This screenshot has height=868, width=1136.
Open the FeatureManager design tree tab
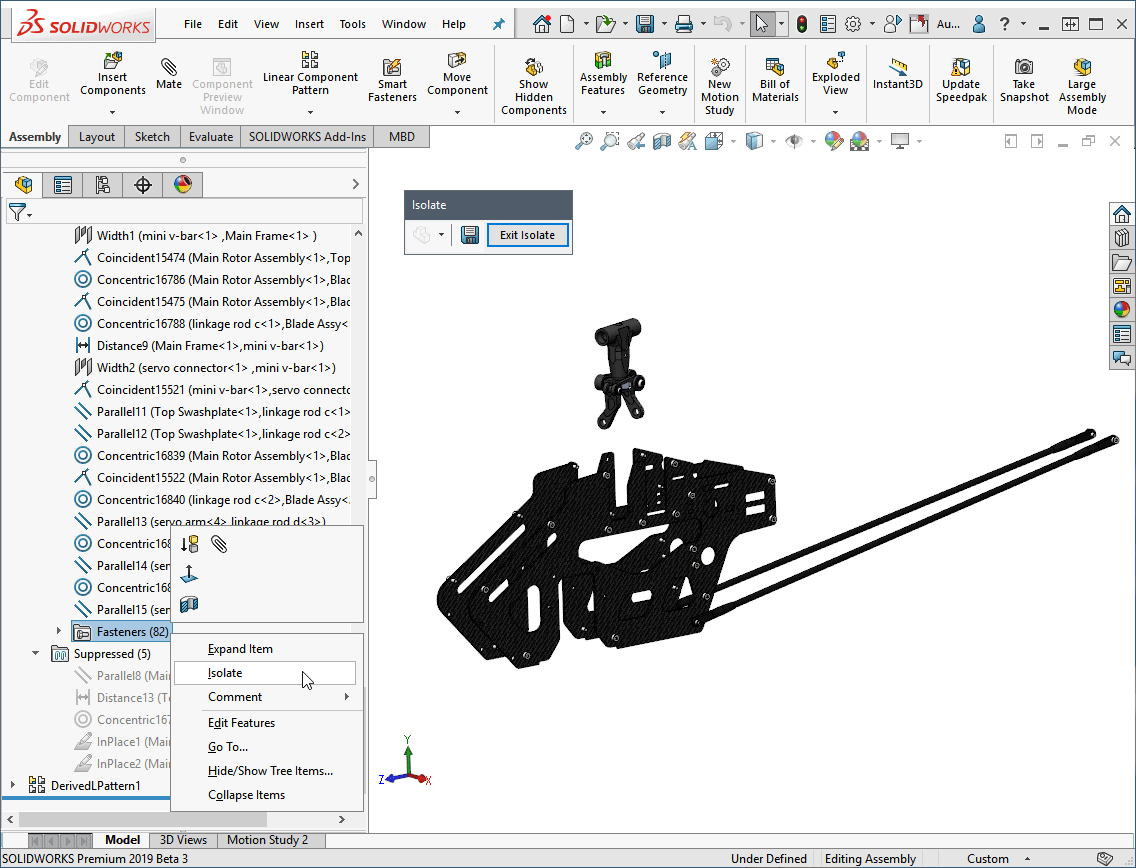pyautogui.click(x=23, y=185)
